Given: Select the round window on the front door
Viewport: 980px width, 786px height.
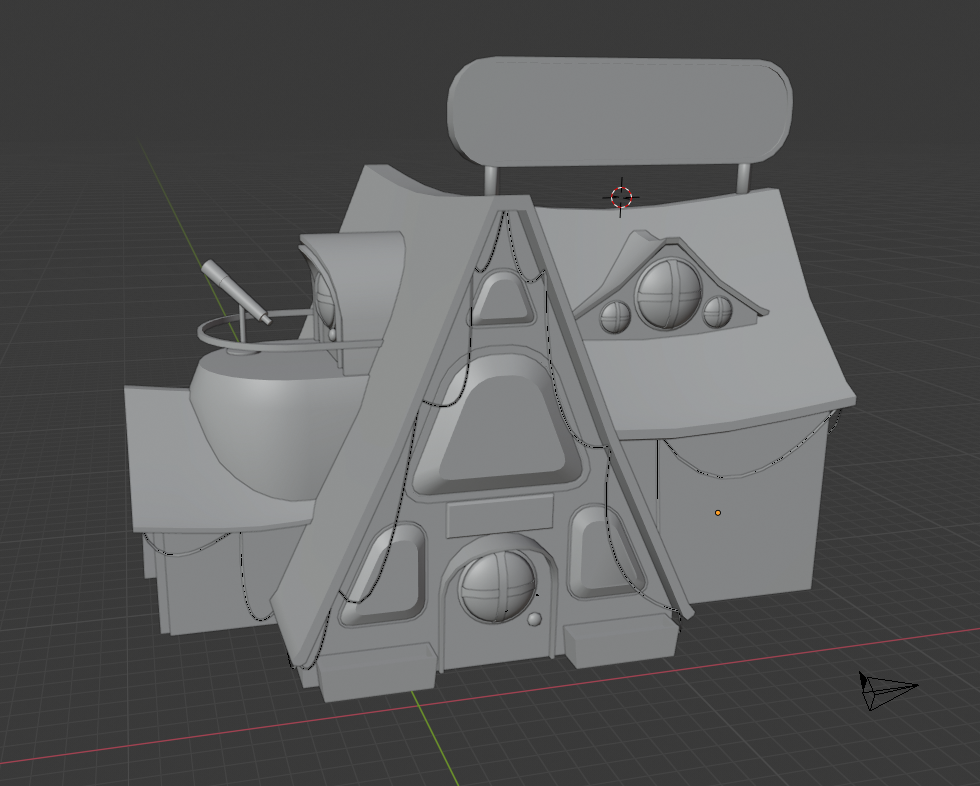Looking at the screenshot, I should coord(498,586).
